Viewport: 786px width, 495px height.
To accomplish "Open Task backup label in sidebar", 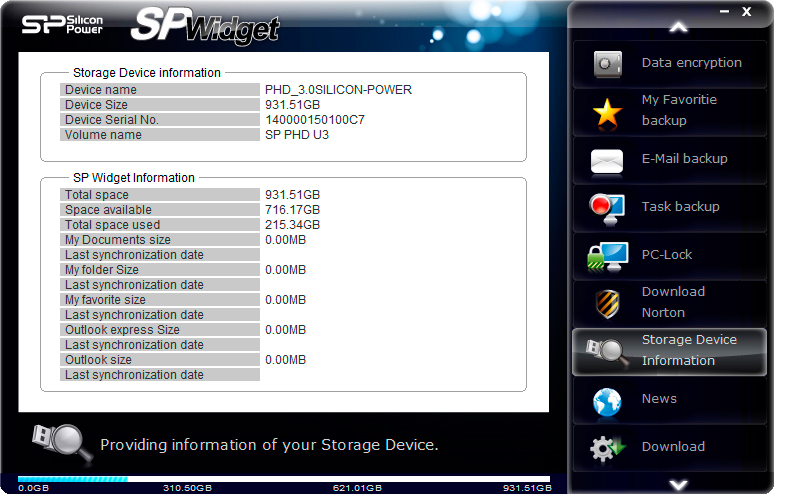I will tap(680, 207).
